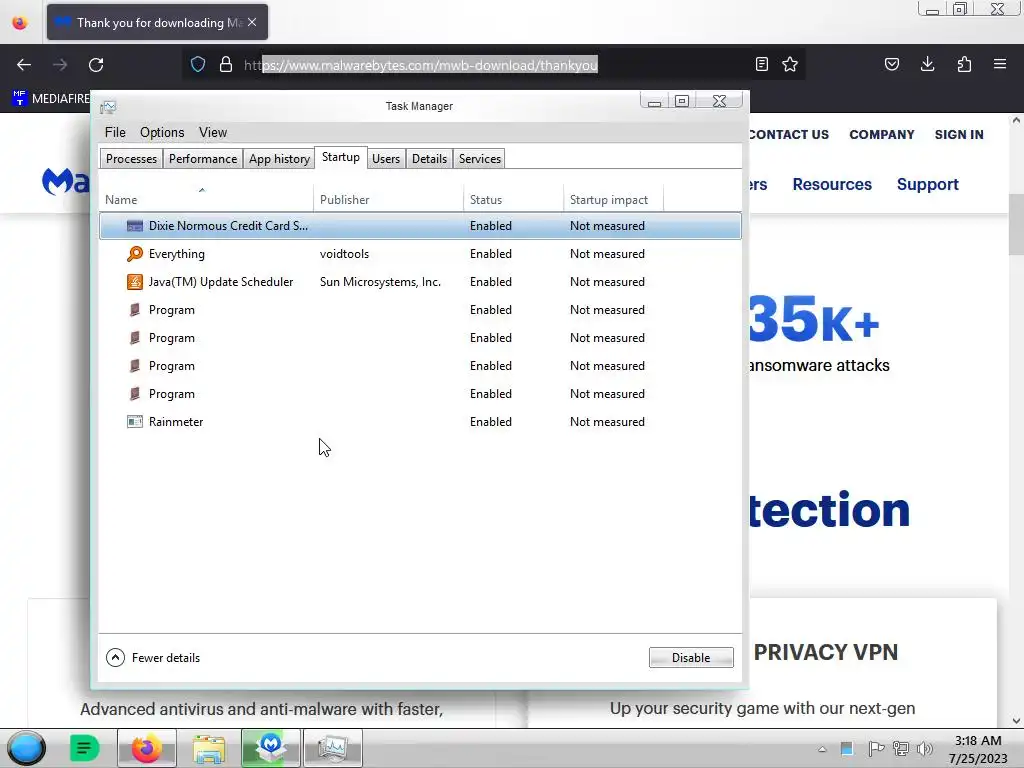Open the File menu in Task Manager
This screenshot has height=768, width=1024.
pos(115,133)
